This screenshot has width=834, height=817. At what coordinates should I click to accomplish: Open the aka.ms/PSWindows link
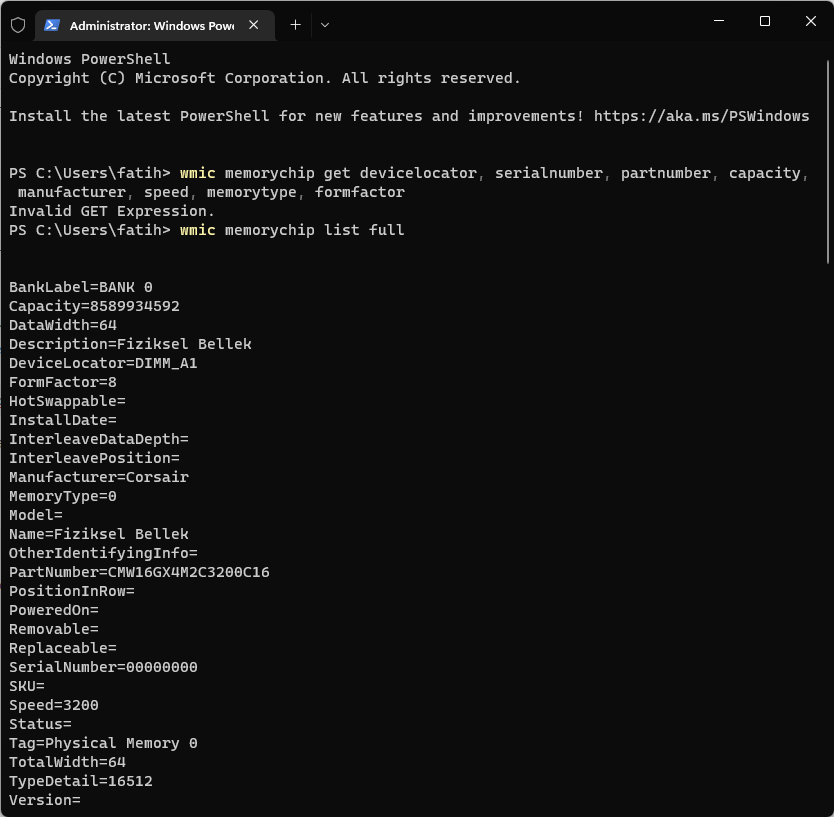701,116
